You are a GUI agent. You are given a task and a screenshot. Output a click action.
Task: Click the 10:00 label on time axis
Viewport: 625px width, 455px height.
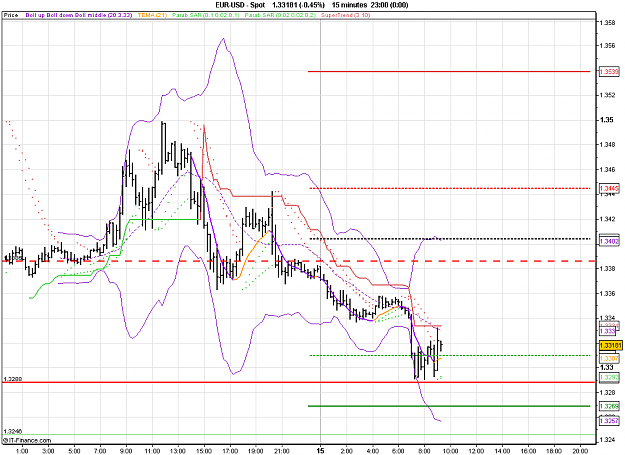(x=450, y=451)
